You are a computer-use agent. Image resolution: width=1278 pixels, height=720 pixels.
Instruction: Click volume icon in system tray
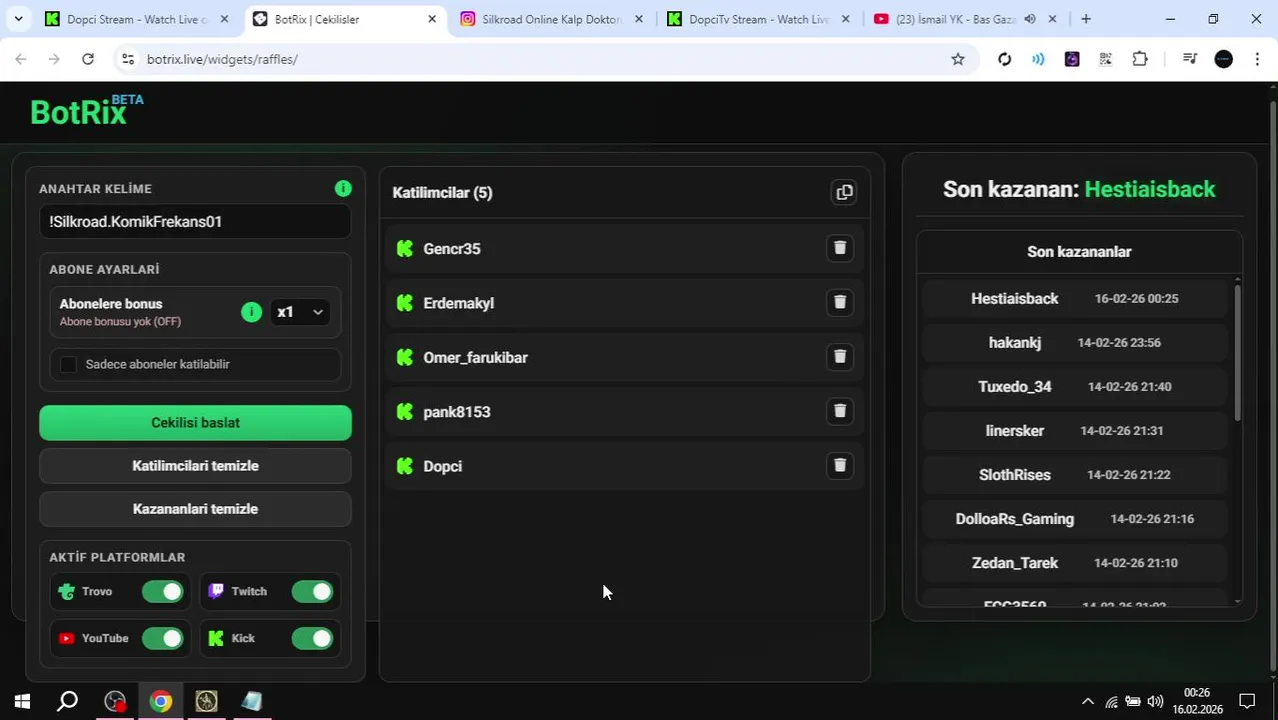(x=1155, y=701)
